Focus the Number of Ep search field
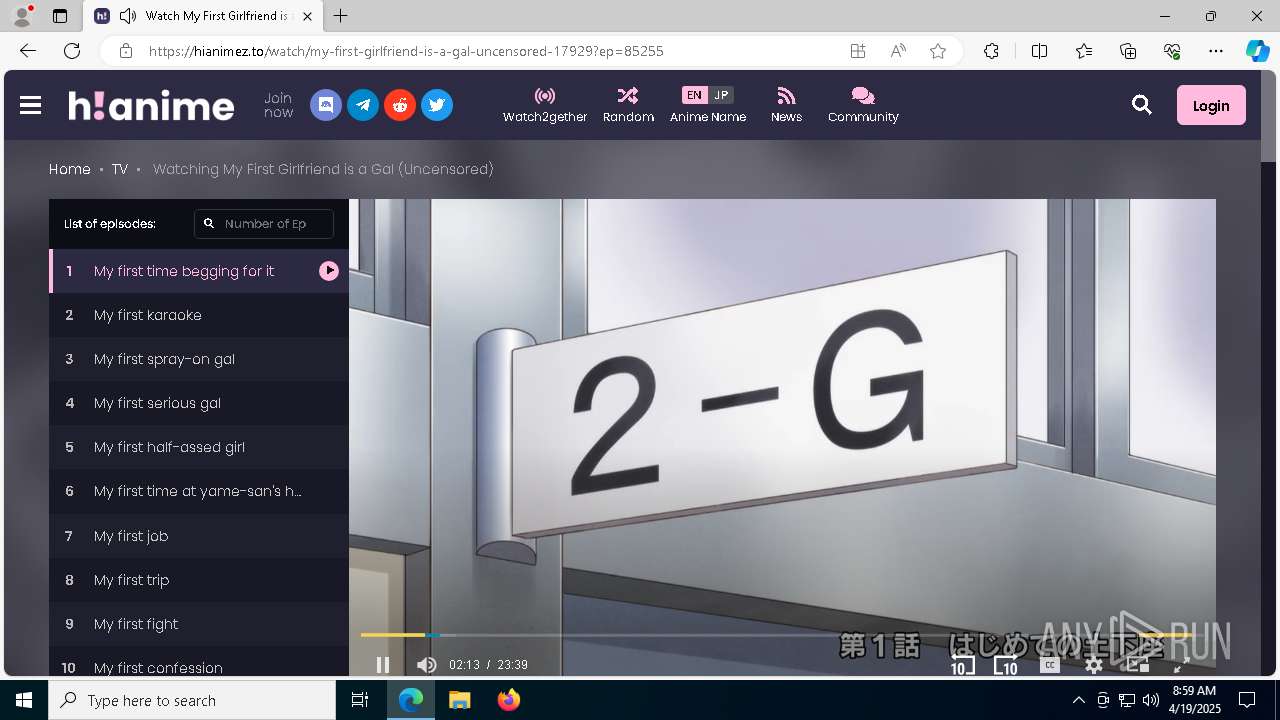Image resolution: width=1280 pixels, height=720 pixels. point(264,224)
